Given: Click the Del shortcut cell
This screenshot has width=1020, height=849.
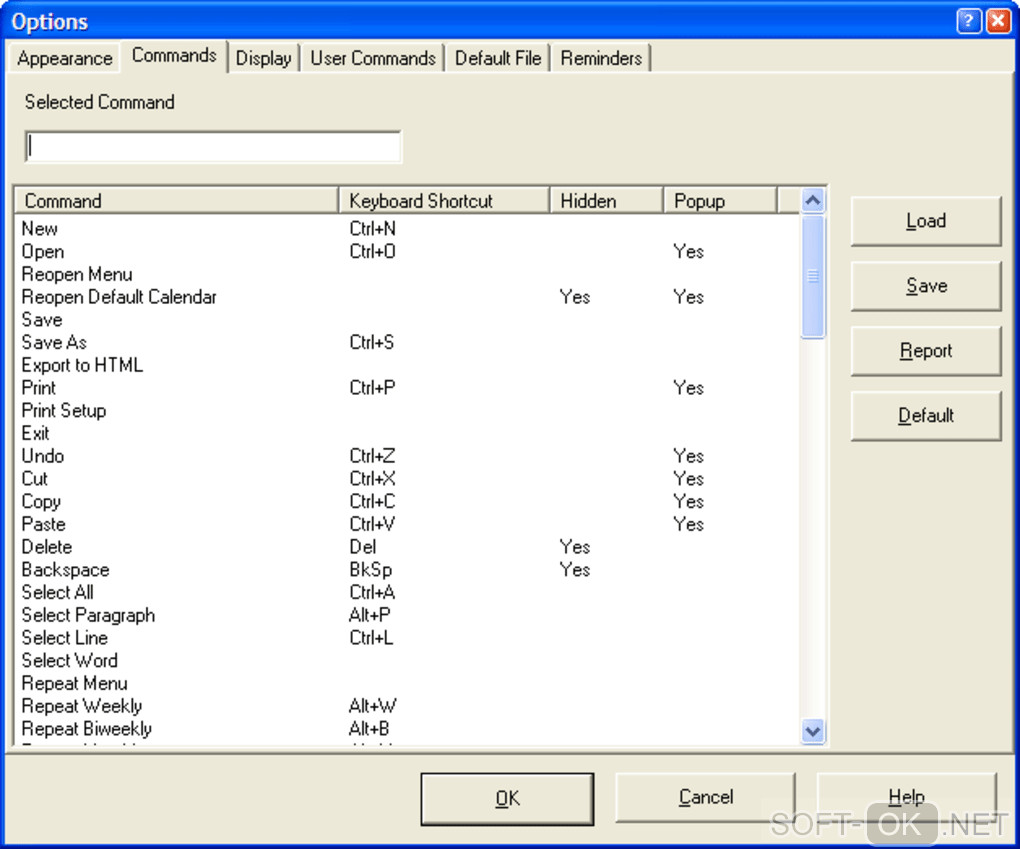Looking at the screenshot, I should [362, 548].
